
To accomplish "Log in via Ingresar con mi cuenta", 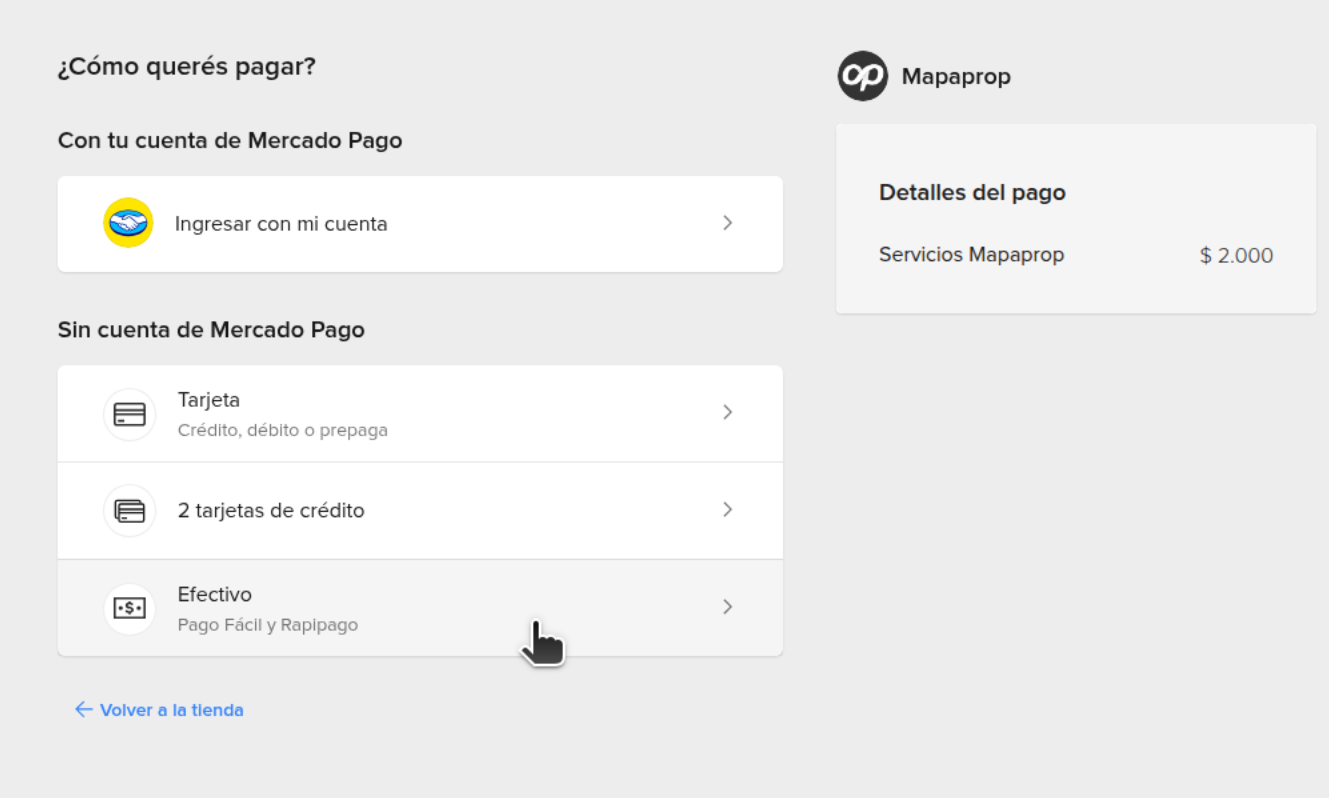I will pyautogui.click(x=420, y=224).
